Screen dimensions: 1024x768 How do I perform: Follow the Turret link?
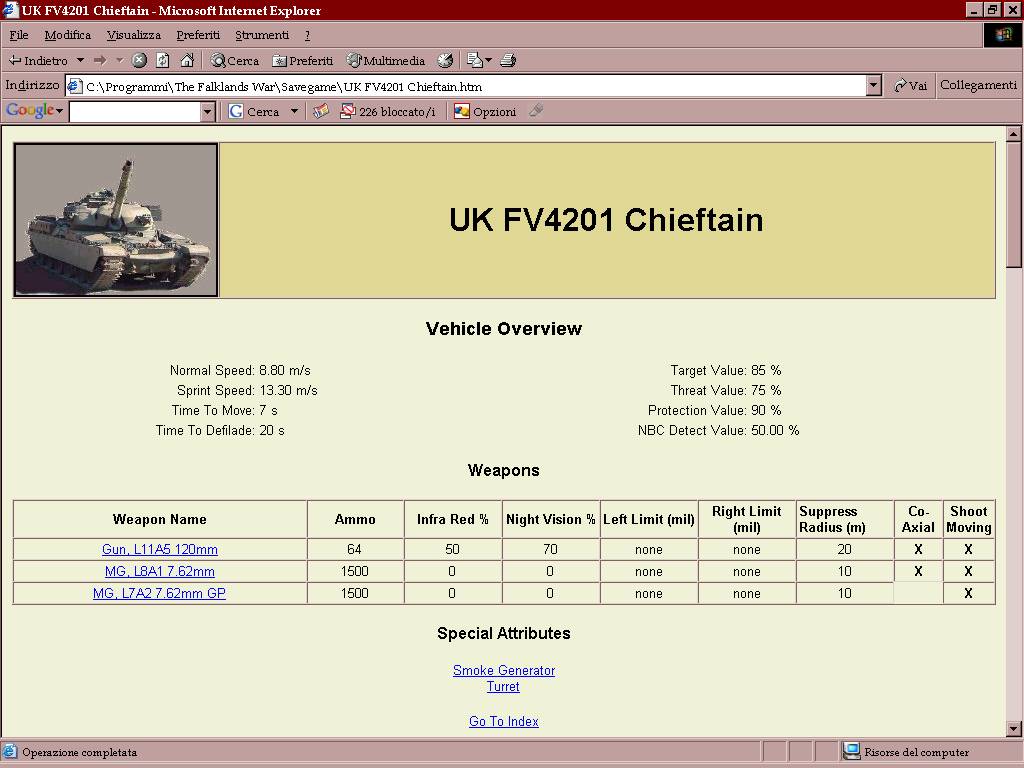pos(503,687)
